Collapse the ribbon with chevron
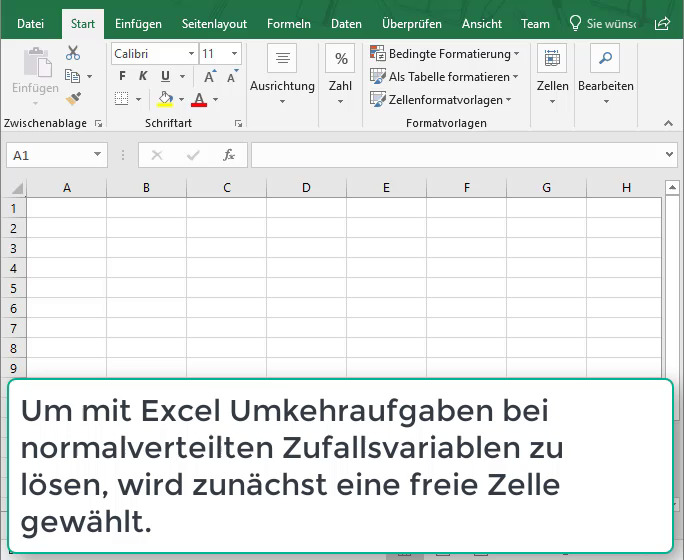 [668, 123]
